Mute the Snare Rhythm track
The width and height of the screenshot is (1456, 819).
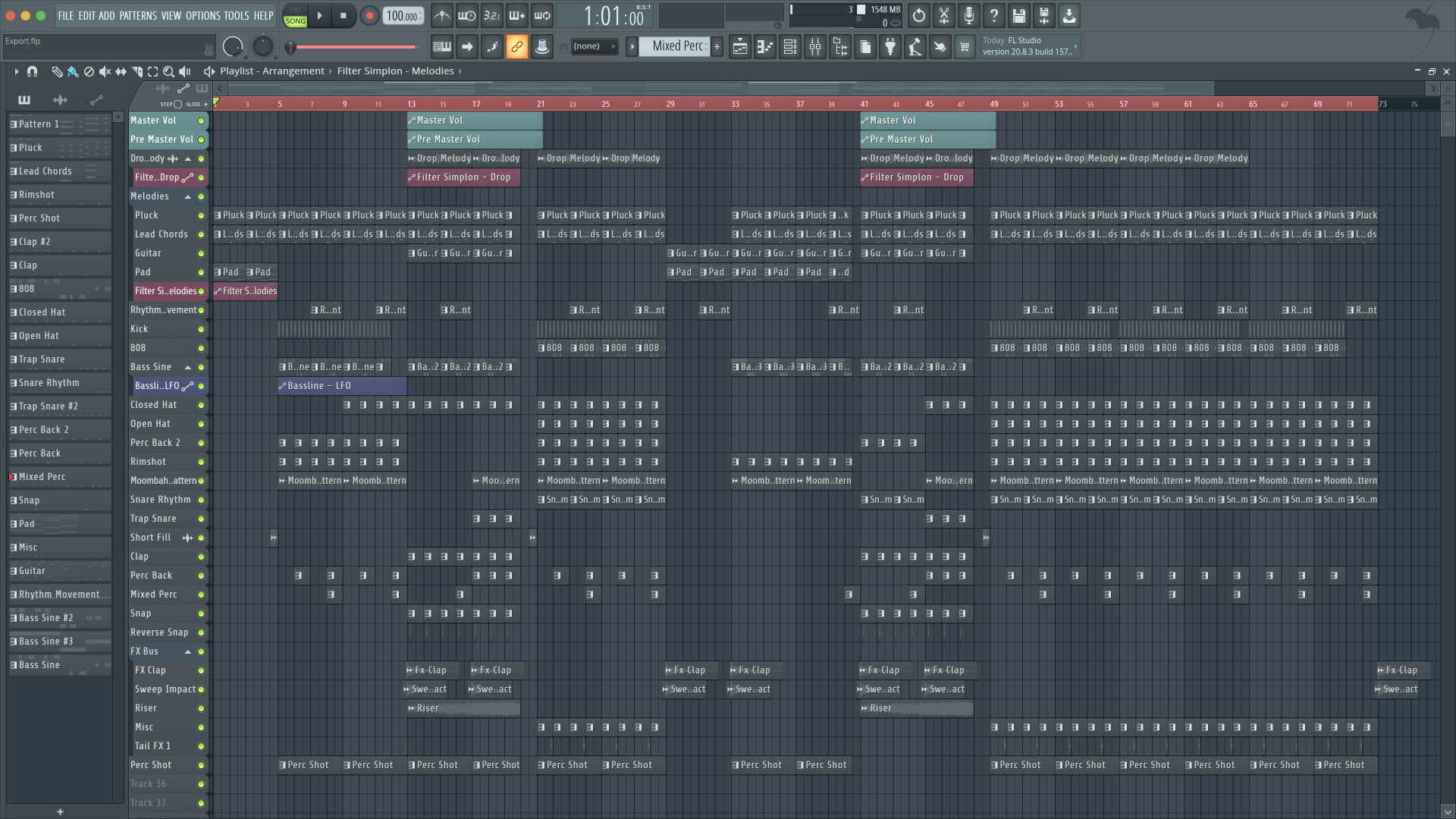click(201, 500)
